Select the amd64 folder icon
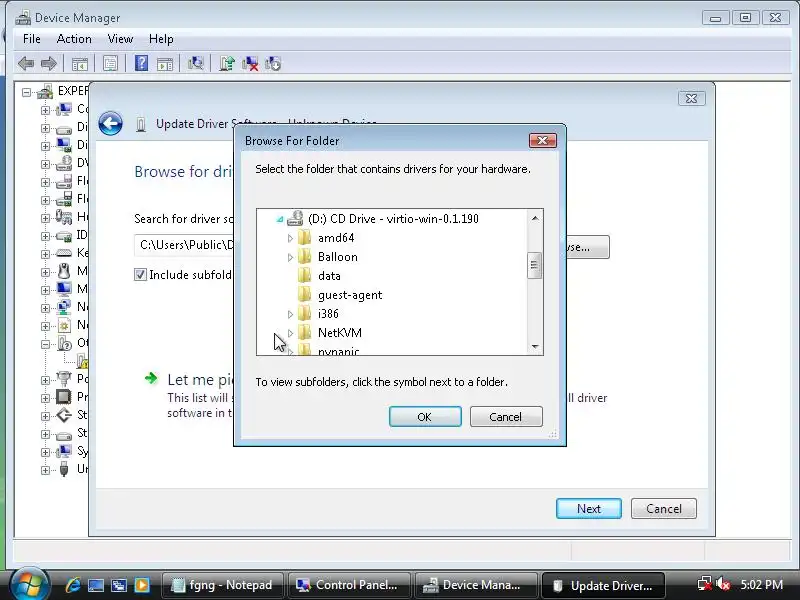Image resolution: width=800 pixels, height=600 pixels. tap(305, 238)
